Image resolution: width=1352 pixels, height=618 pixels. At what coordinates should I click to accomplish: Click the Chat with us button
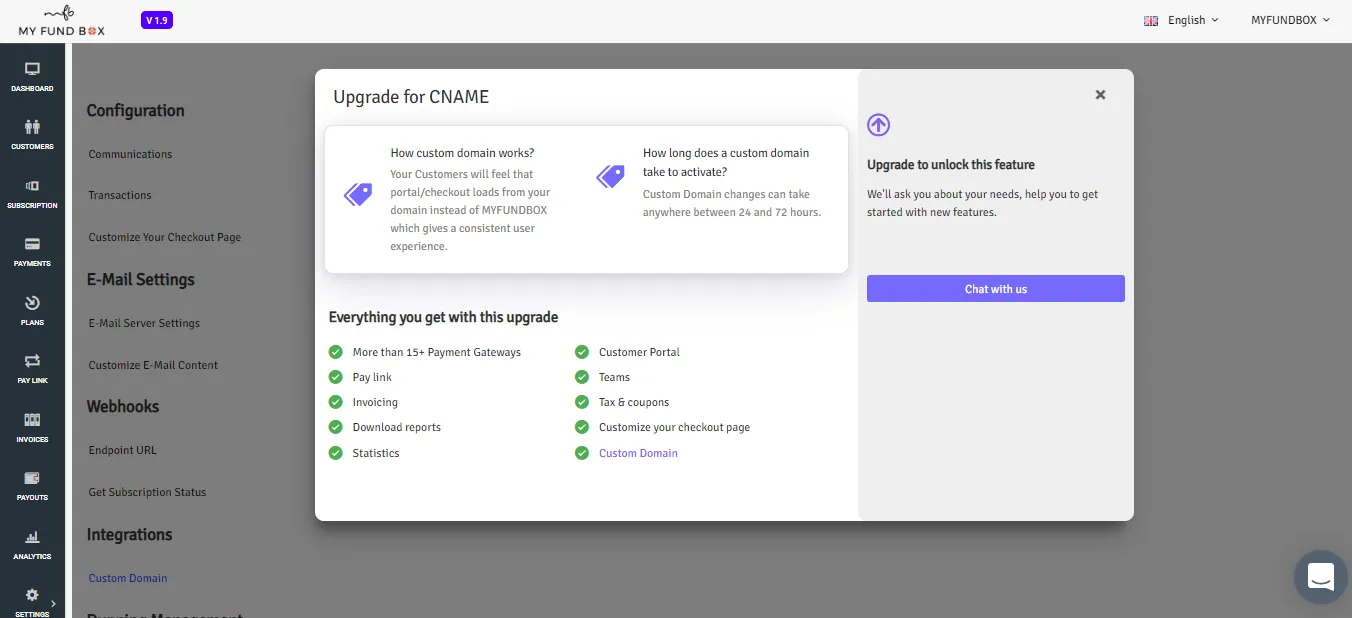pyautogui.click(x=996, y=288)
